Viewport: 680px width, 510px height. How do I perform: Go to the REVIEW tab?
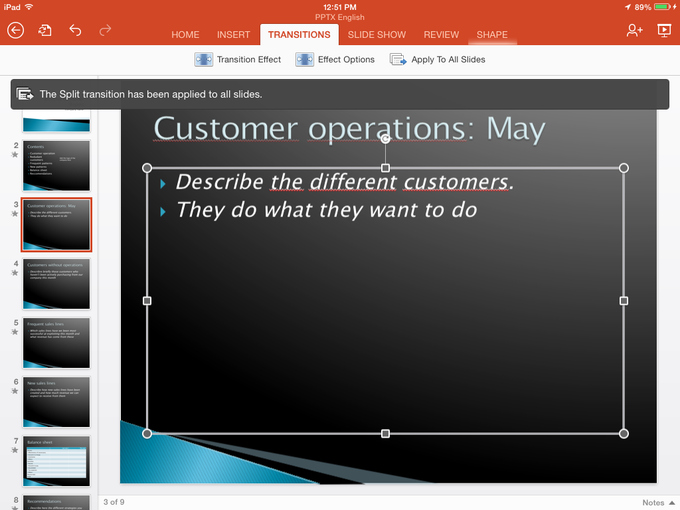441,35
